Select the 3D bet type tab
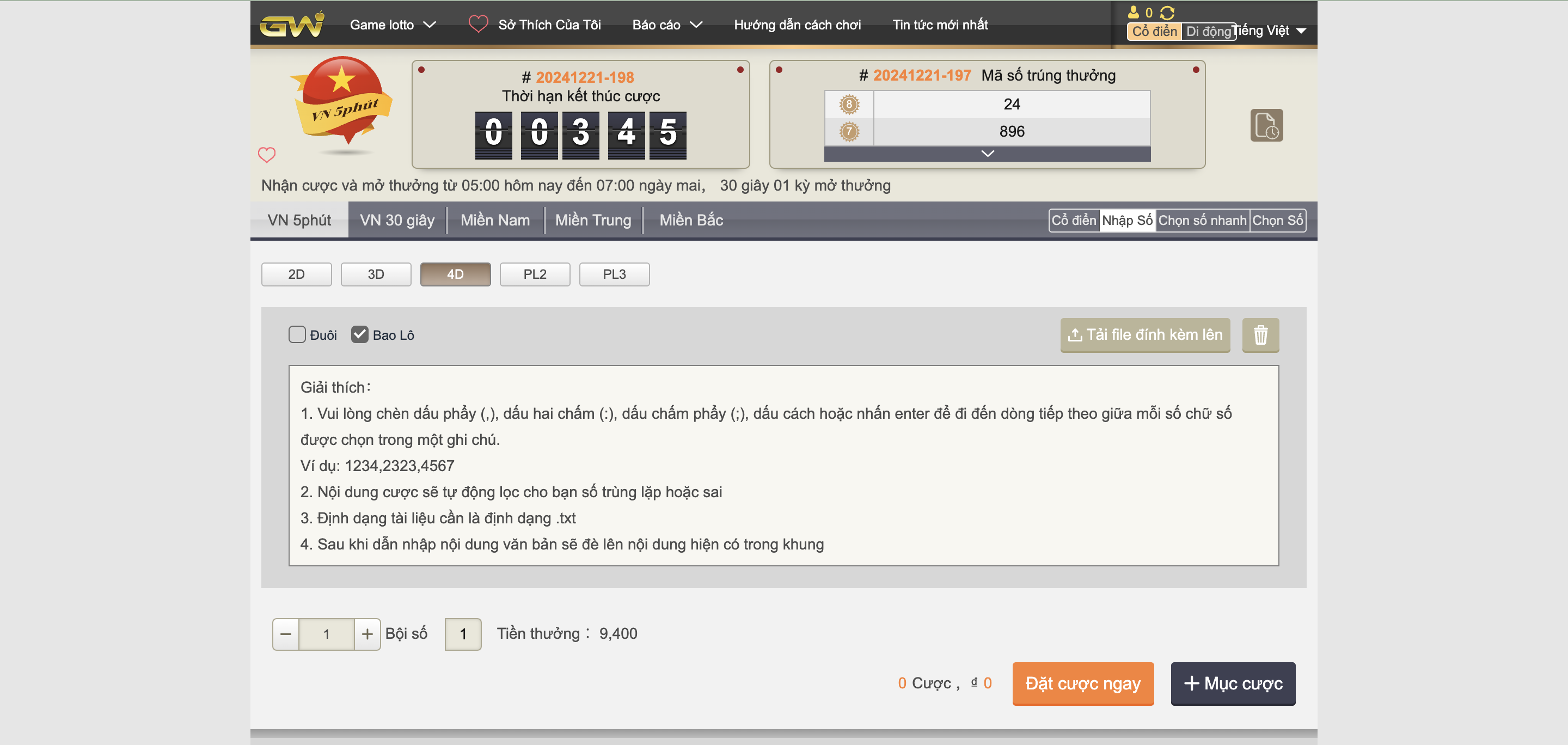The height and width of the screenshot is (745, 1568). (x=376, y=274)
